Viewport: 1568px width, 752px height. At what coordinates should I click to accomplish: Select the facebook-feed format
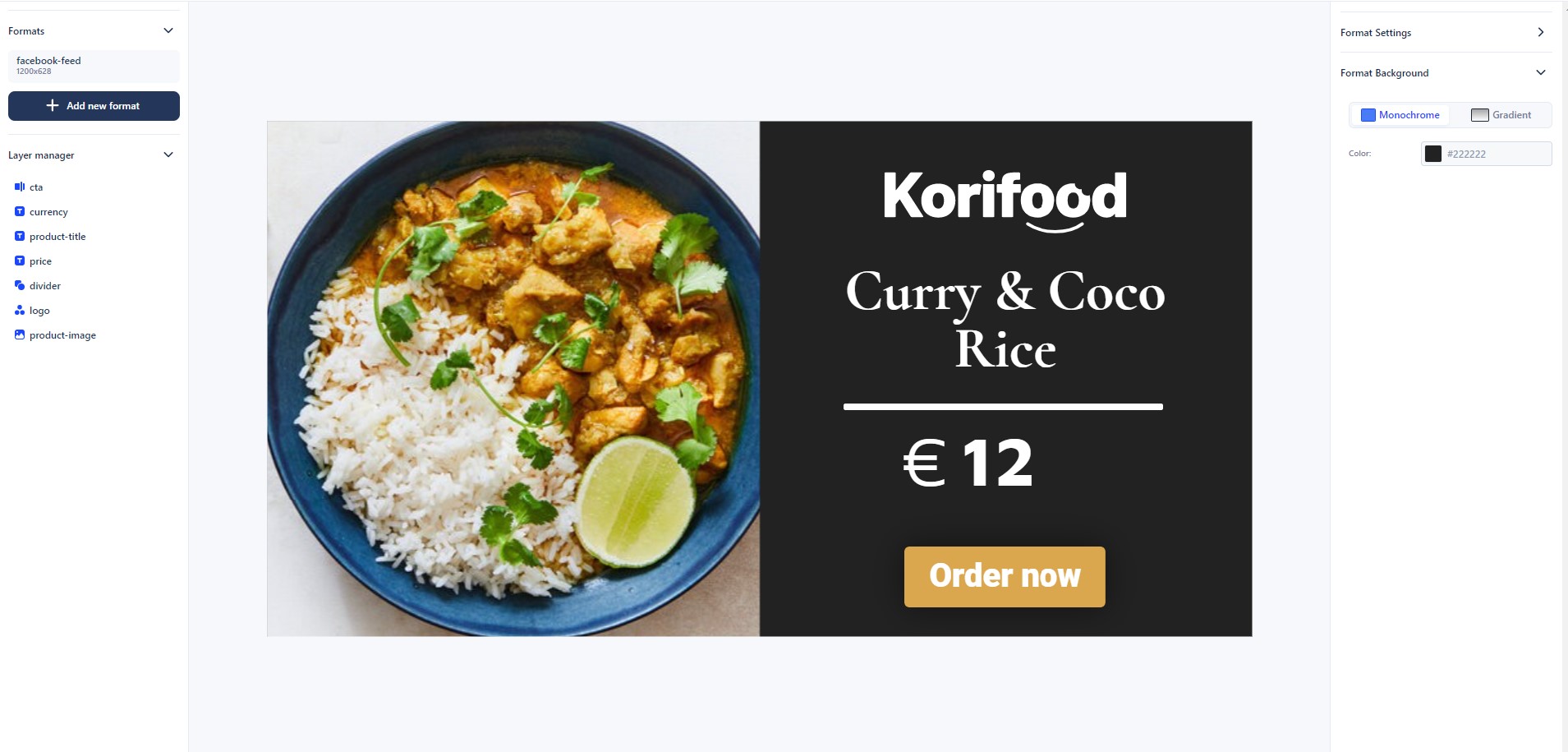click(x=94, y=66)
